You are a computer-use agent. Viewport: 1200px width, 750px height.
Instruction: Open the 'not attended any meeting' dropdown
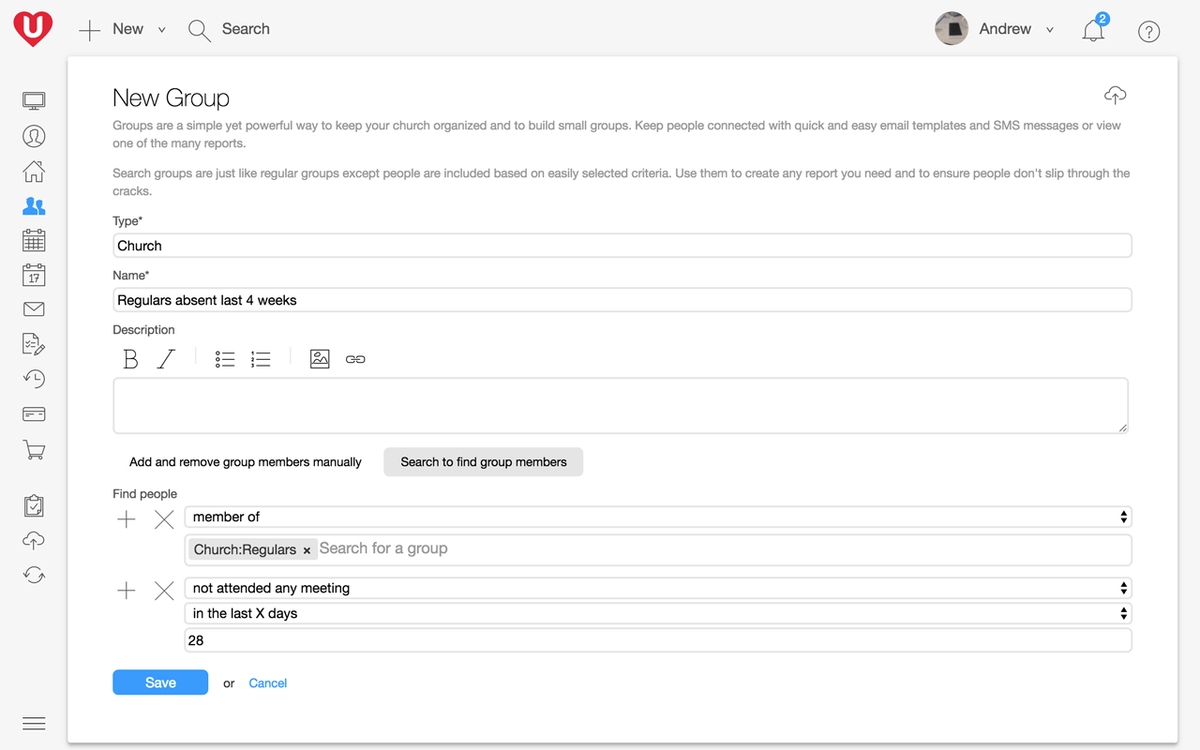click(658, 588)
